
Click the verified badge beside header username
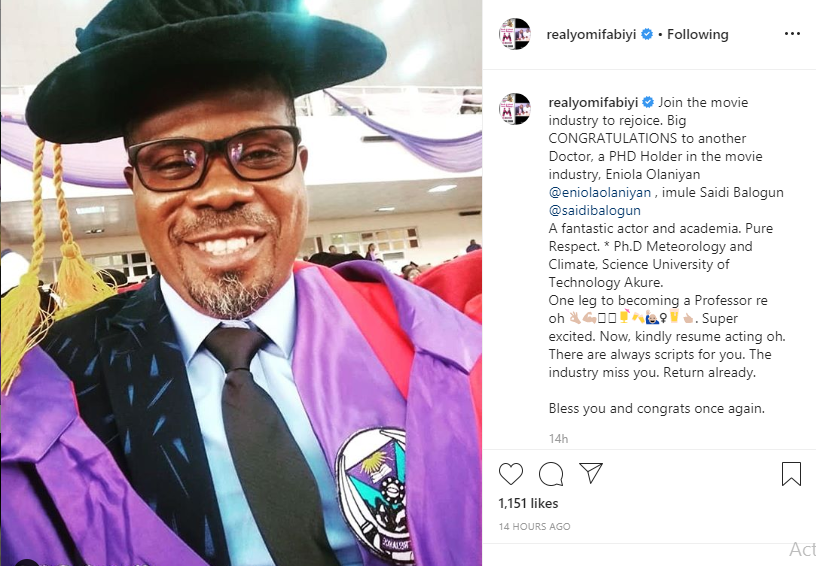tap(647, 34)
